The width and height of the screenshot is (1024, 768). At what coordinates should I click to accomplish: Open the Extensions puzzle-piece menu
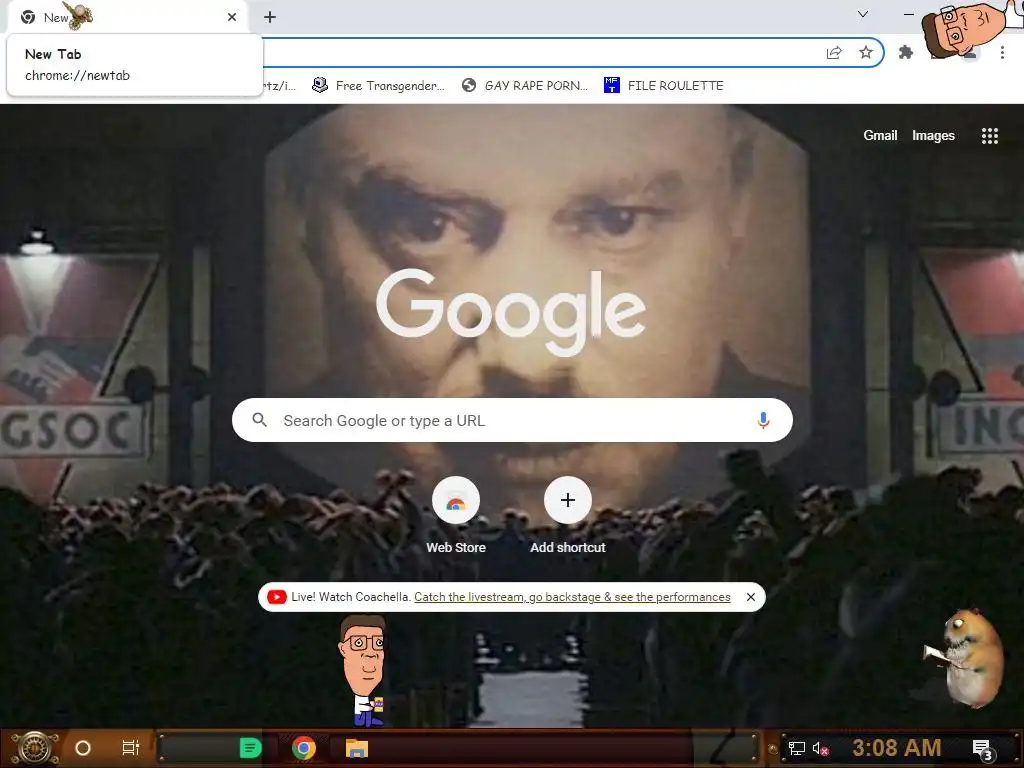click(x=906, y=52)
